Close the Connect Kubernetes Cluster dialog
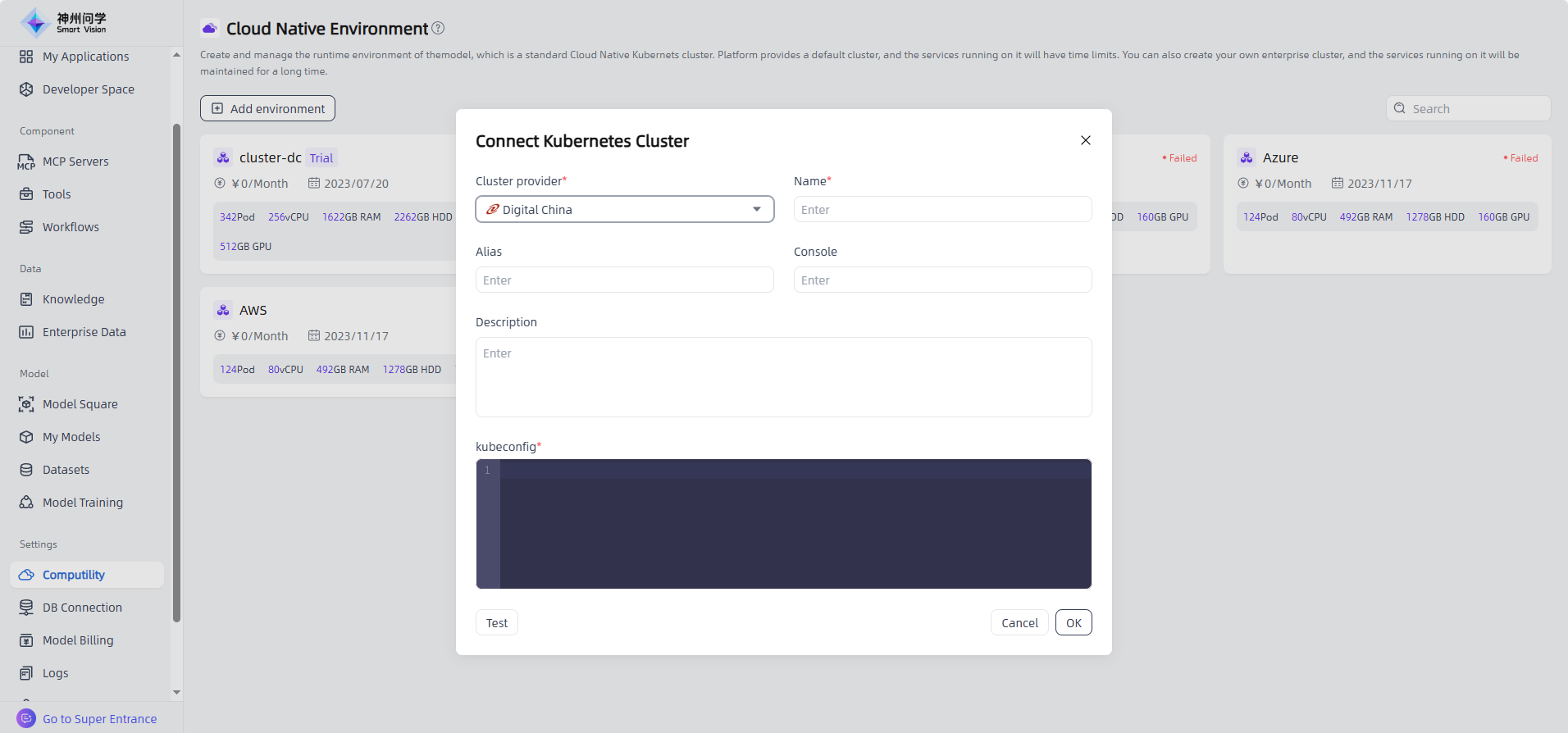Screen dimensions: 1568x733 pos(1085,140)
